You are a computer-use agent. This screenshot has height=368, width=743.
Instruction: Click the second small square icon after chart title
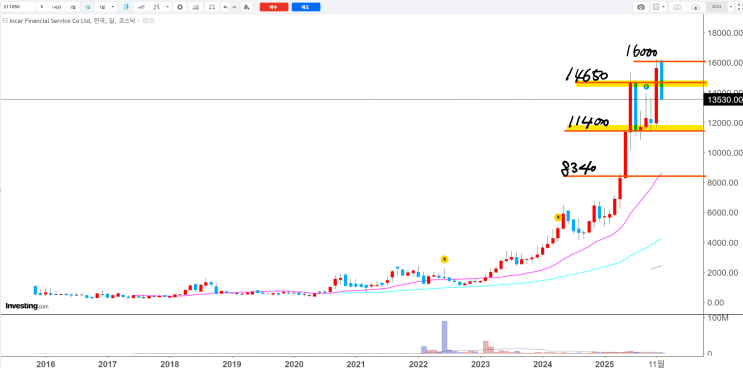pos(152,21)
